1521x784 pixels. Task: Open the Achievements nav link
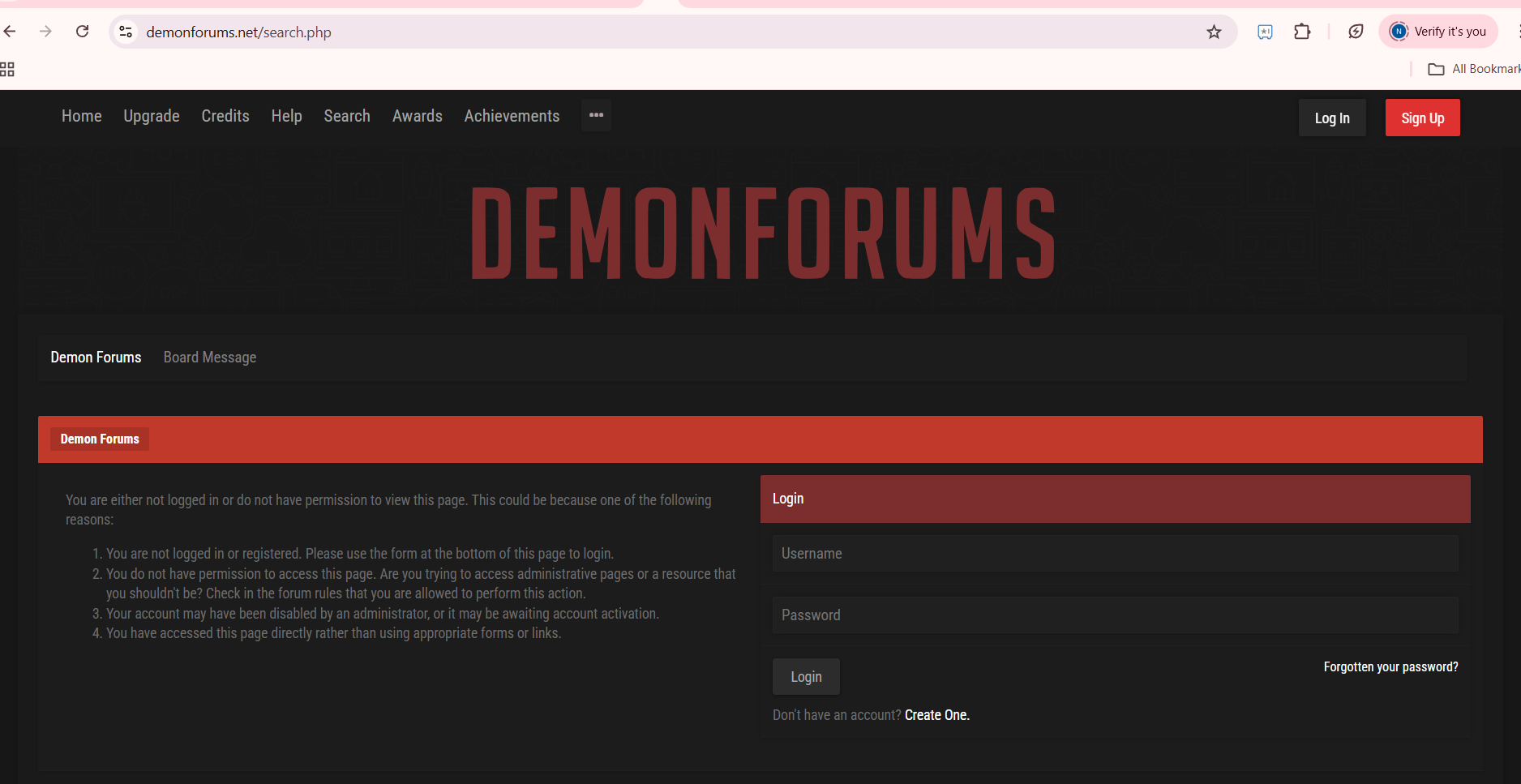512,116
